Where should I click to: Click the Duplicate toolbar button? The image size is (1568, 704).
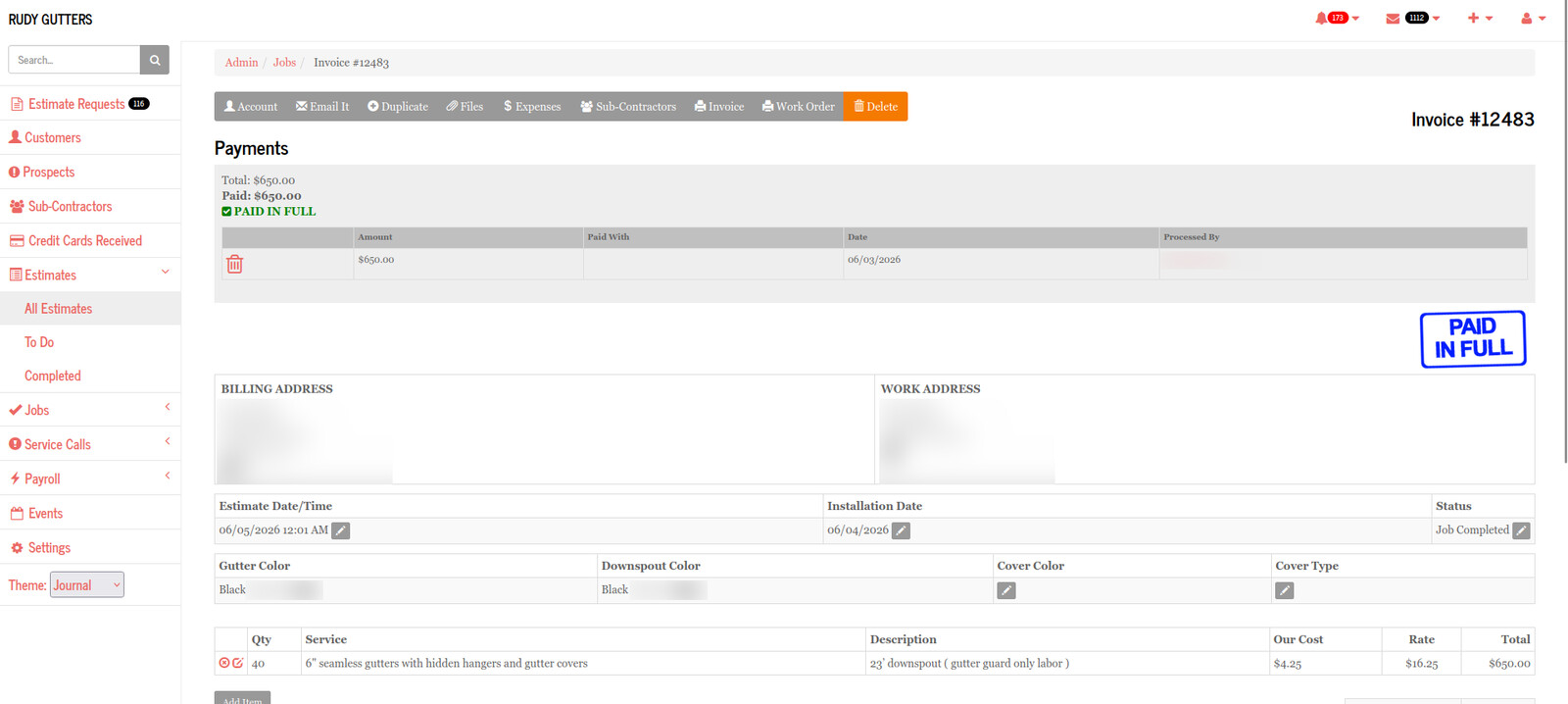tap(398, 107)
